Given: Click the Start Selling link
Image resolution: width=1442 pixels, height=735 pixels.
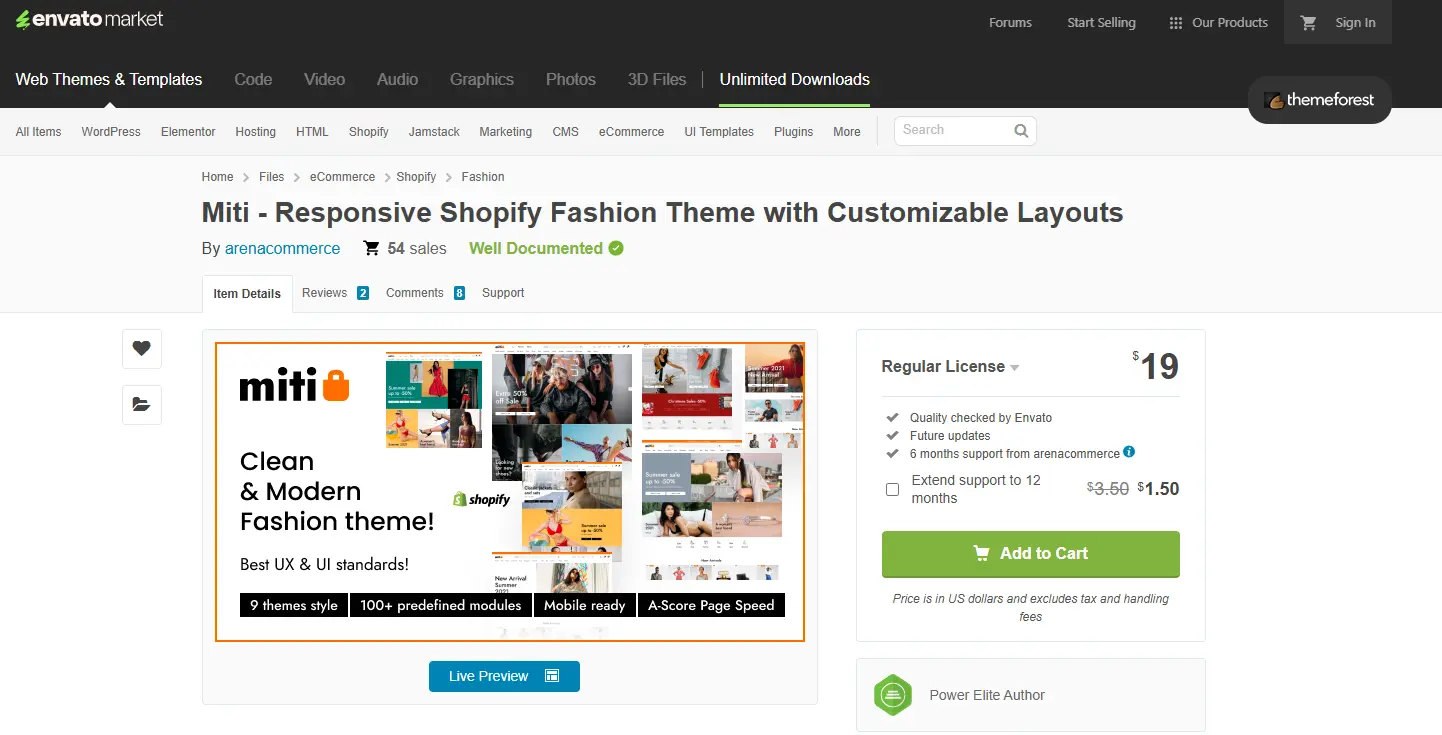Looking at the screenshot, I should pos(1101,22).
